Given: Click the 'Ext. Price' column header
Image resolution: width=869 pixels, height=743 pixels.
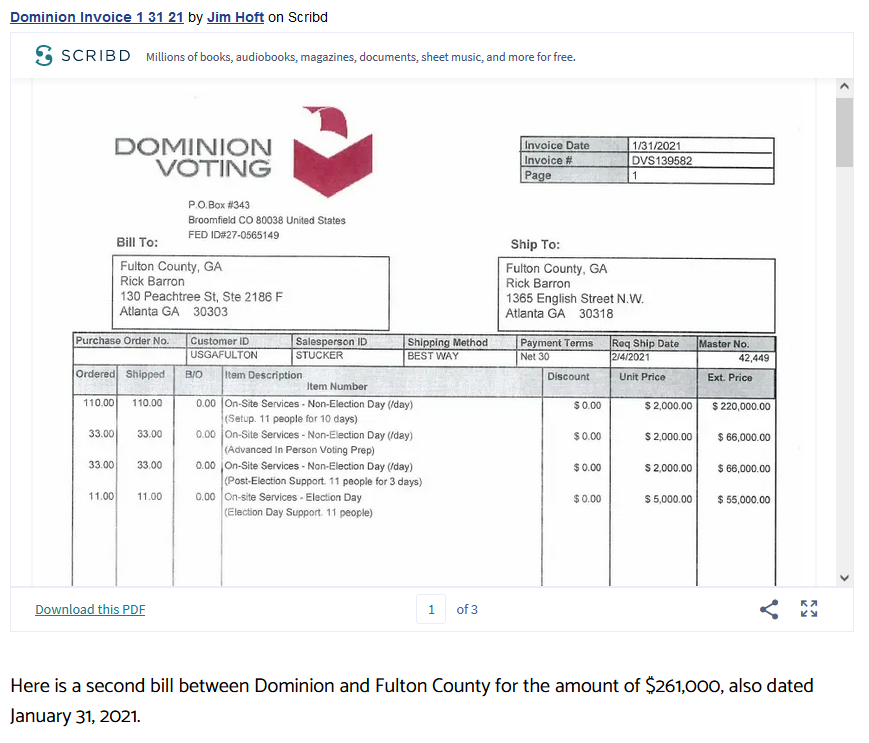Looking at the screenshot, I should click(x=729, y=377).
